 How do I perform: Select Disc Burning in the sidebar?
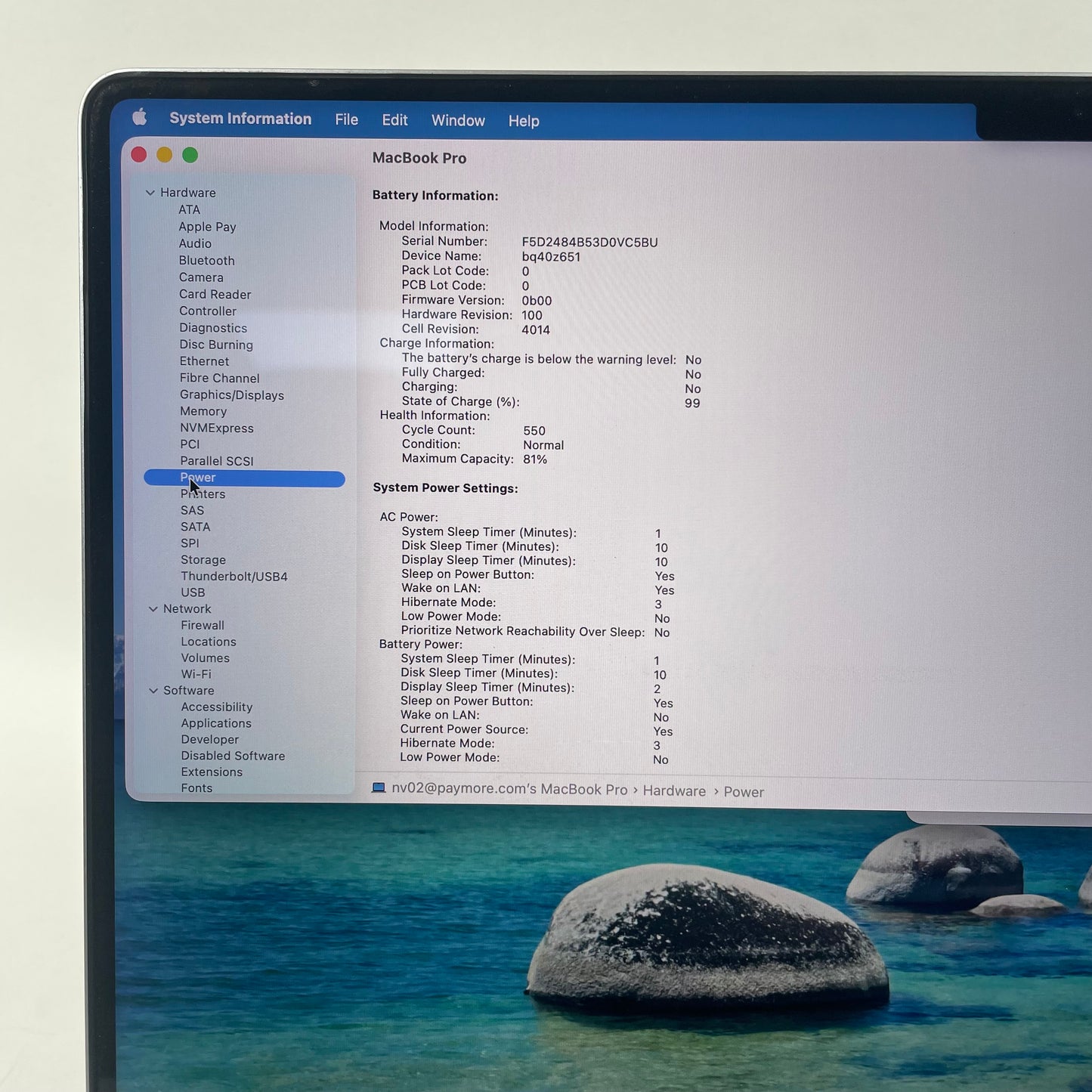click(x=216, y=345)
